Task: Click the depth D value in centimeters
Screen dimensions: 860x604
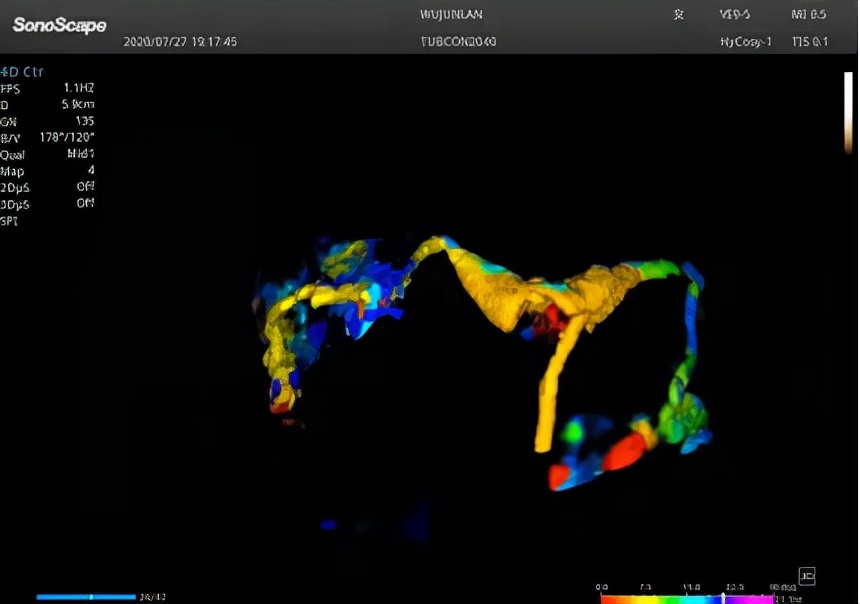Action: pos(78,104)
